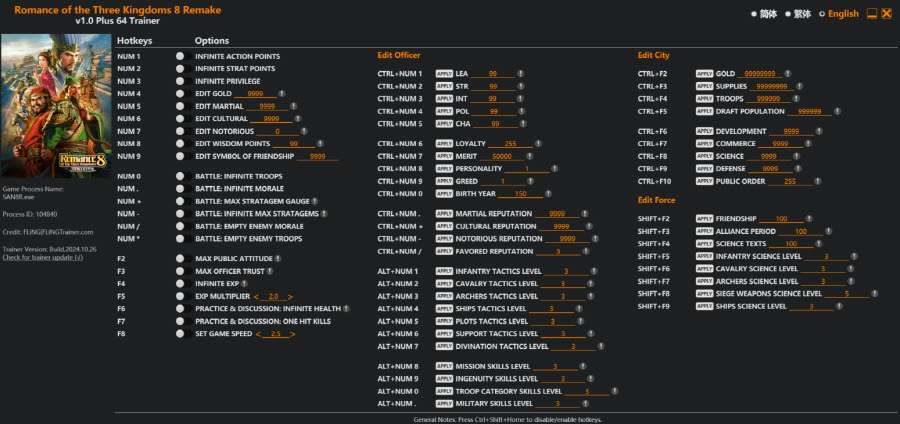The height and width of the screenshot is (424, 900).
Task: Decrease Set Game Speed with left arrow
Action: click(x=259, y=334)
